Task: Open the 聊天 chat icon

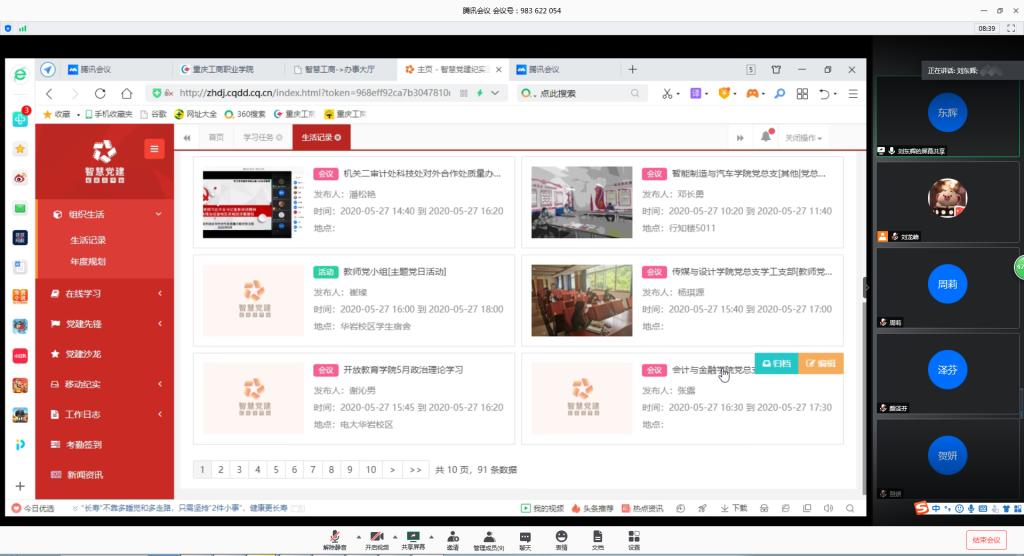Action: coord(525,537)
